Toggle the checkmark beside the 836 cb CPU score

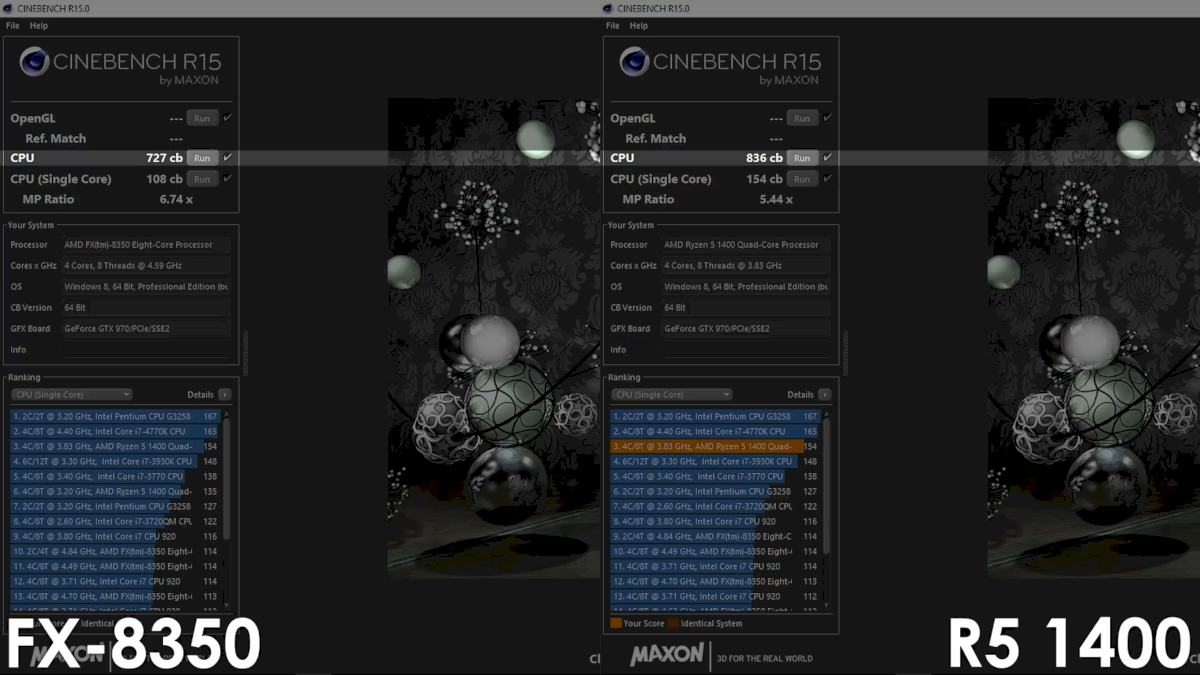pos(828,157)
